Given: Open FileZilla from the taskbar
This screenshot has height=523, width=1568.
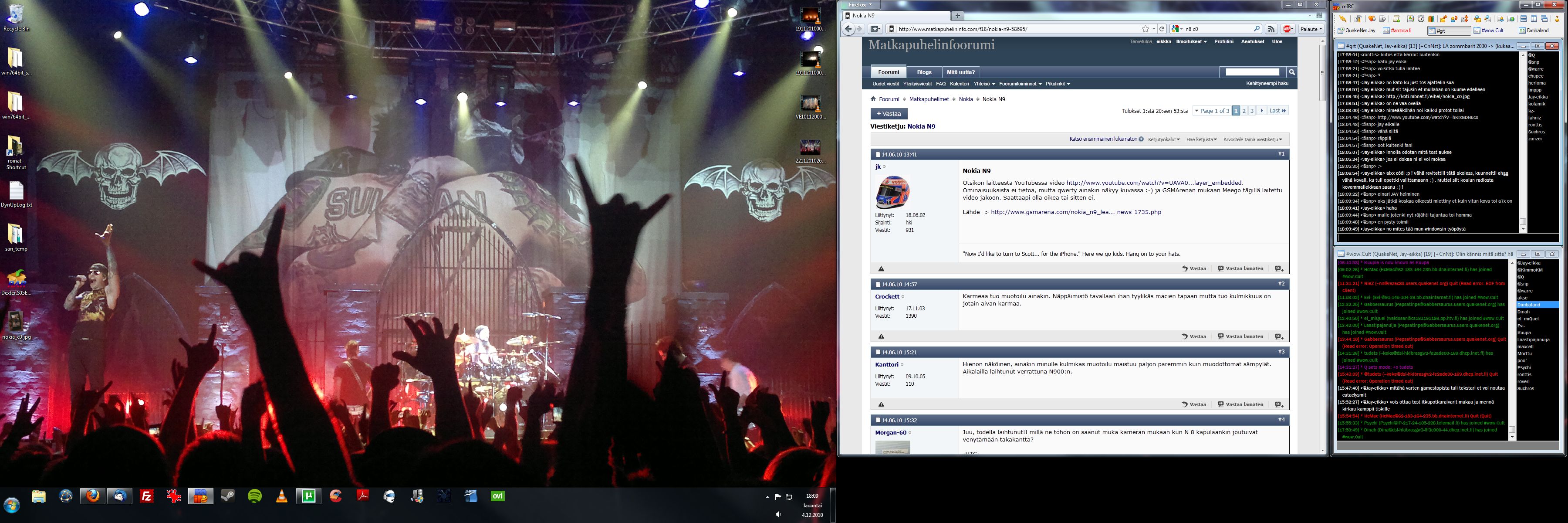Looking at the screenshot, I should tap(147, 496).
